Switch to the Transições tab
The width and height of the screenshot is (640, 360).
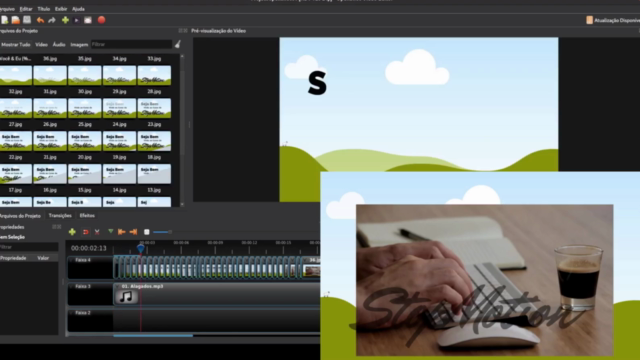pos(60,216)
